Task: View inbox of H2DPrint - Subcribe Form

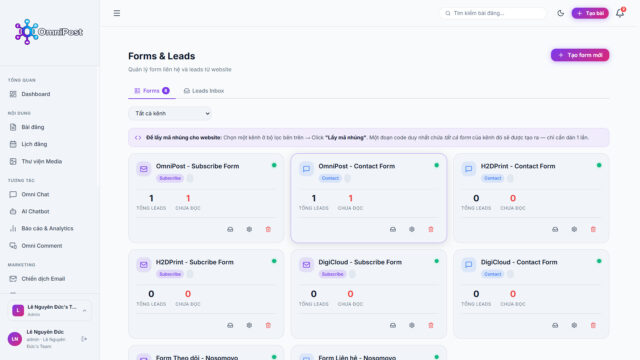Action: pos(230,325)
